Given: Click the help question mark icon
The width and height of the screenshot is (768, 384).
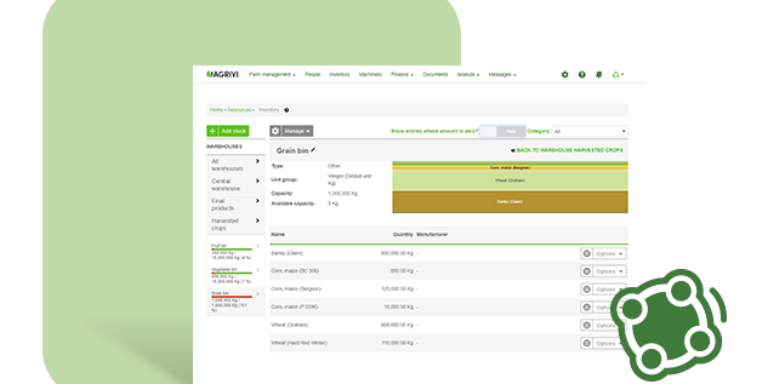Looking at the screenshot, I should click(x=582, y=75).
